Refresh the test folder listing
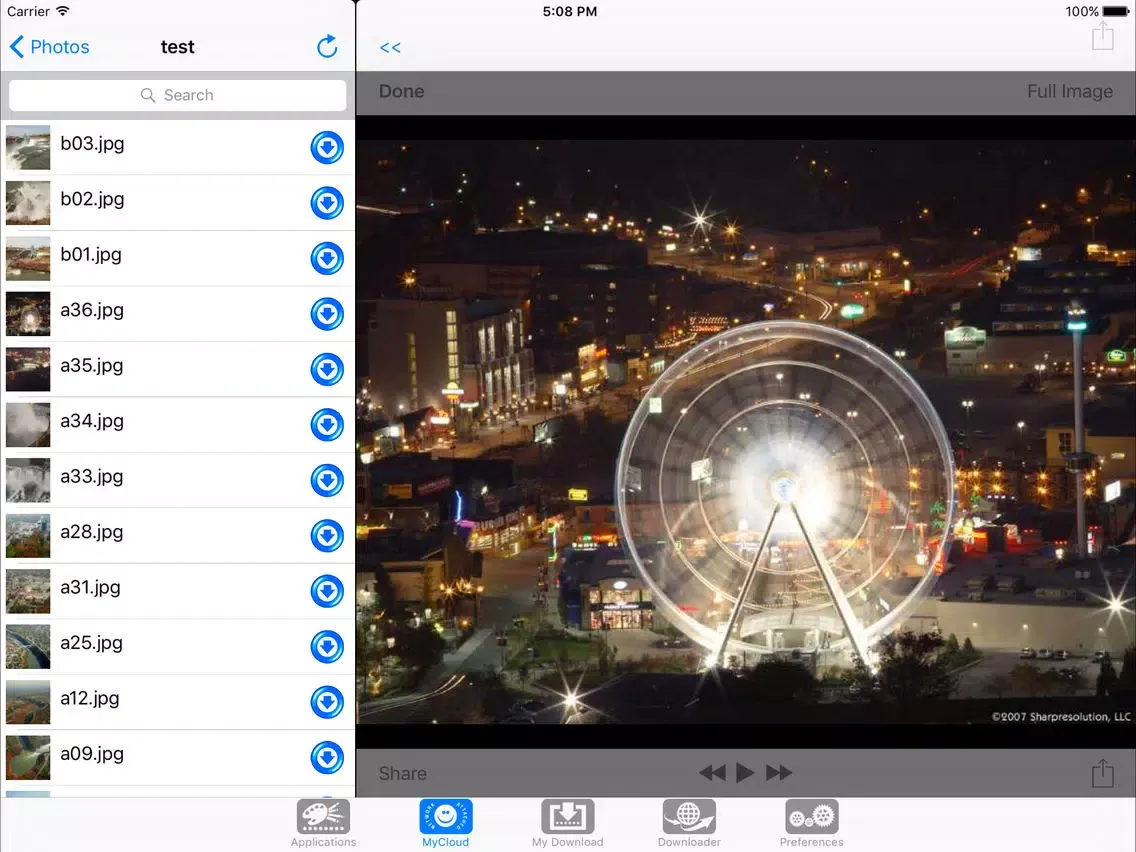Screen dimensions: 1136x852 point(327,46)
